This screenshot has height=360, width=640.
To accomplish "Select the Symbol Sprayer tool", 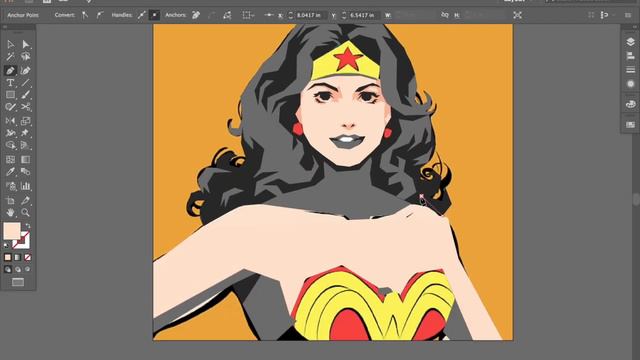I will (10, 186).
